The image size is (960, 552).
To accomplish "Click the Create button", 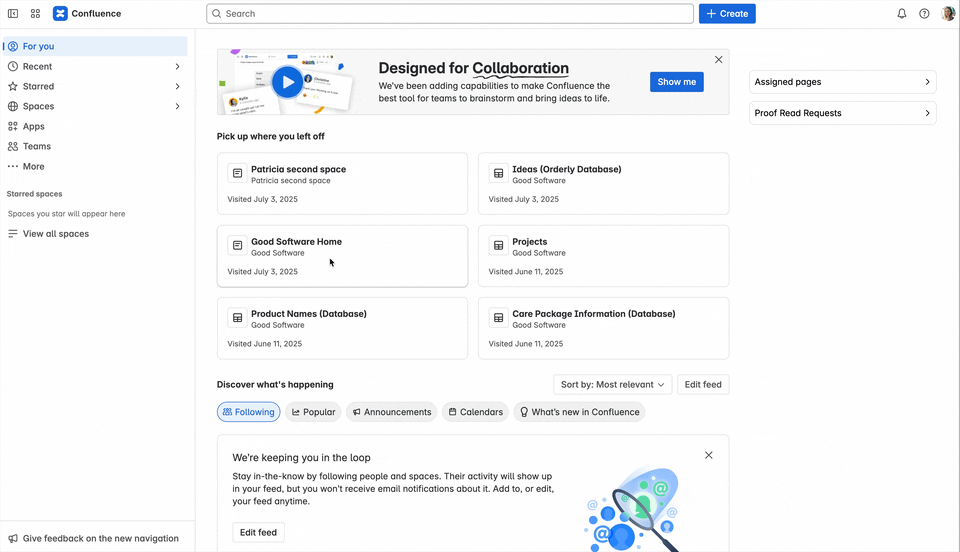I will 727,13.
